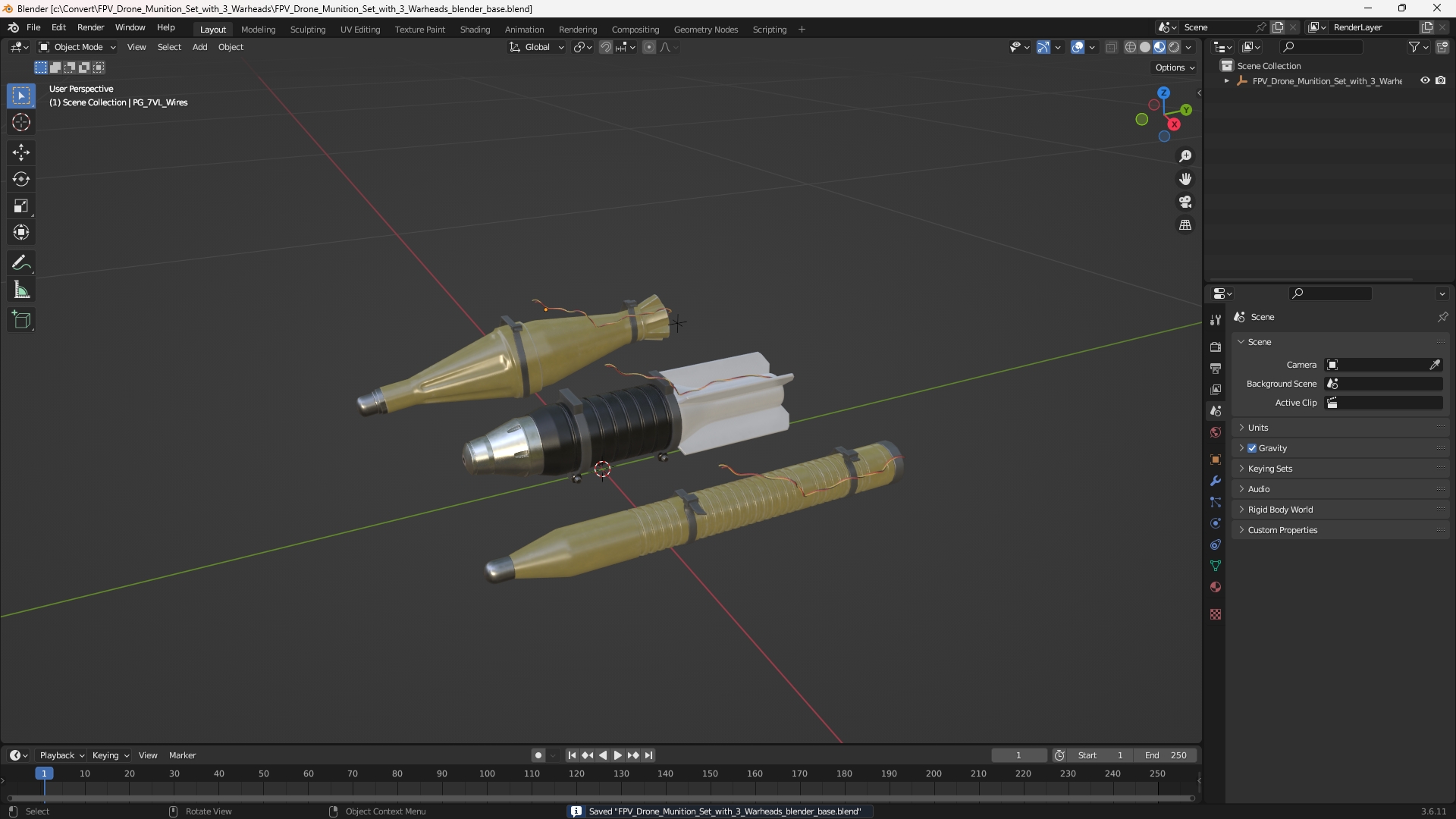The image size is (1456, 819).
Task: Activate the Scale tool
Action: (x=21, y=206)
